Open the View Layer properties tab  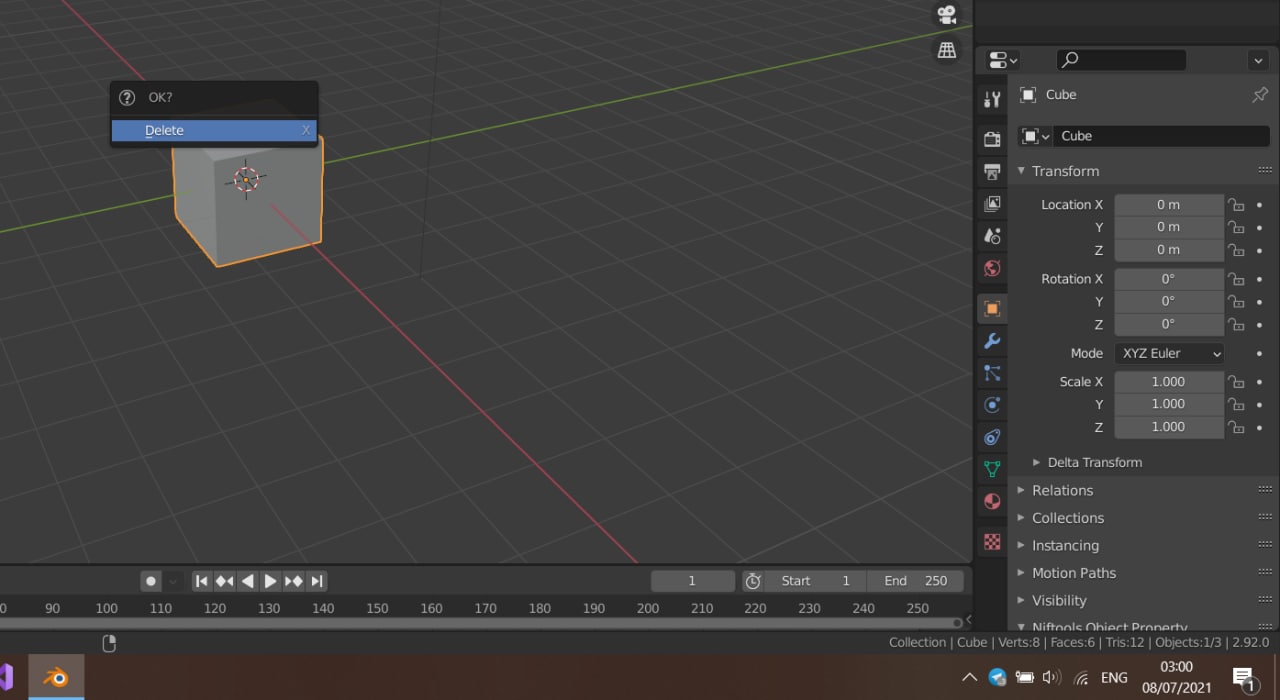pos(992,204)
